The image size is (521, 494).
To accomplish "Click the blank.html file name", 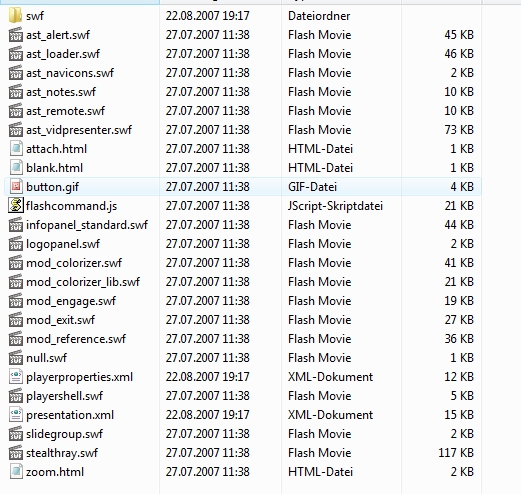I will (x=55, y=168).
